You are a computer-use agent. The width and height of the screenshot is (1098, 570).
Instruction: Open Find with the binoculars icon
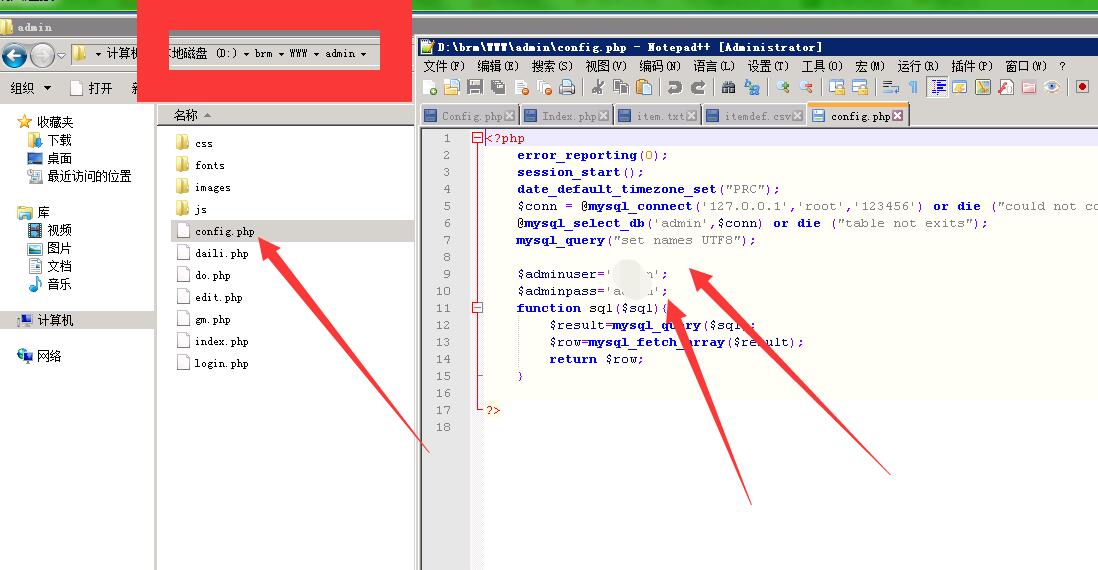click(x=728, y=88)
